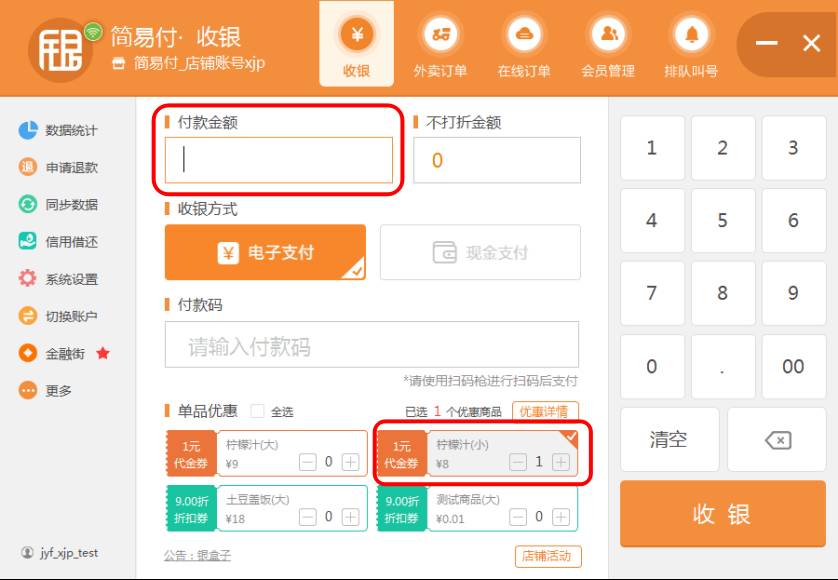Open the 数据统计 statistics icon
Viewport: 838px width, 580px height.
pos(28,130)
